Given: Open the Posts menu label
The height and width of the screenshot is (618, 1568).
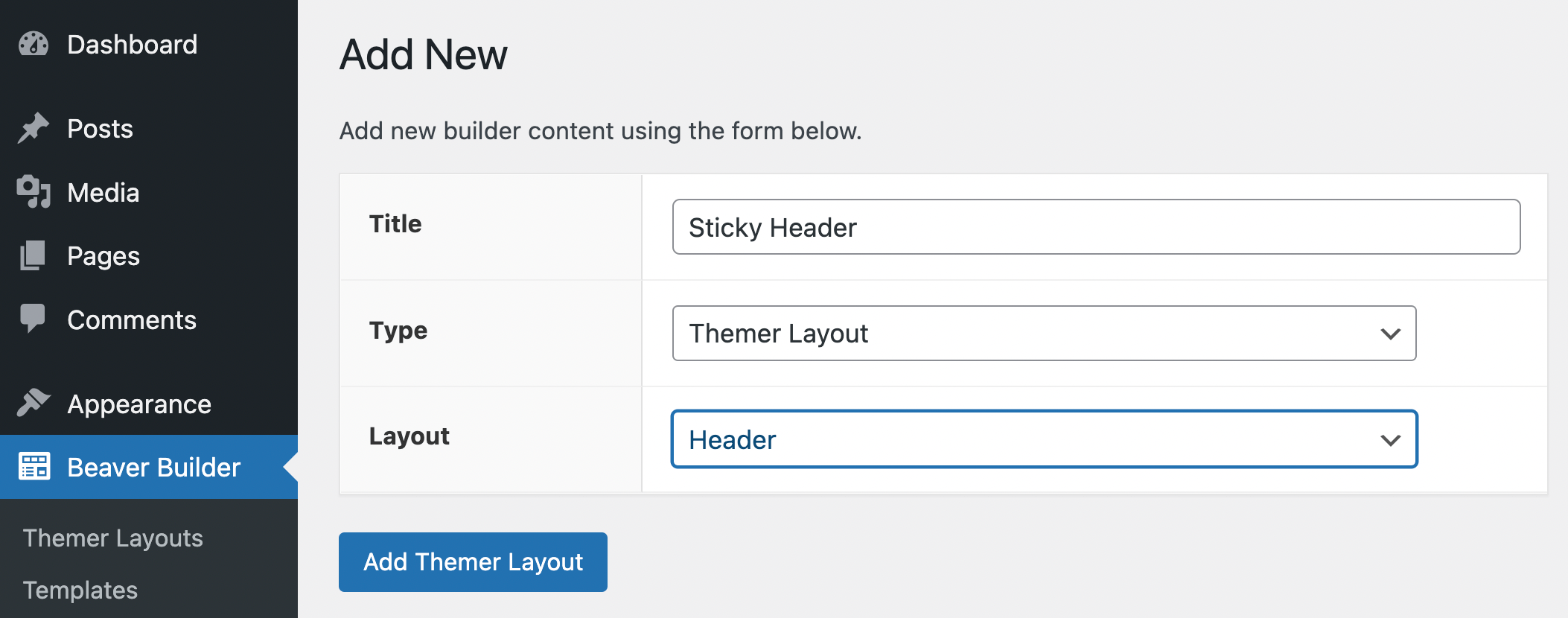Looking at the screenshot, I should click(x=100, y=128).
